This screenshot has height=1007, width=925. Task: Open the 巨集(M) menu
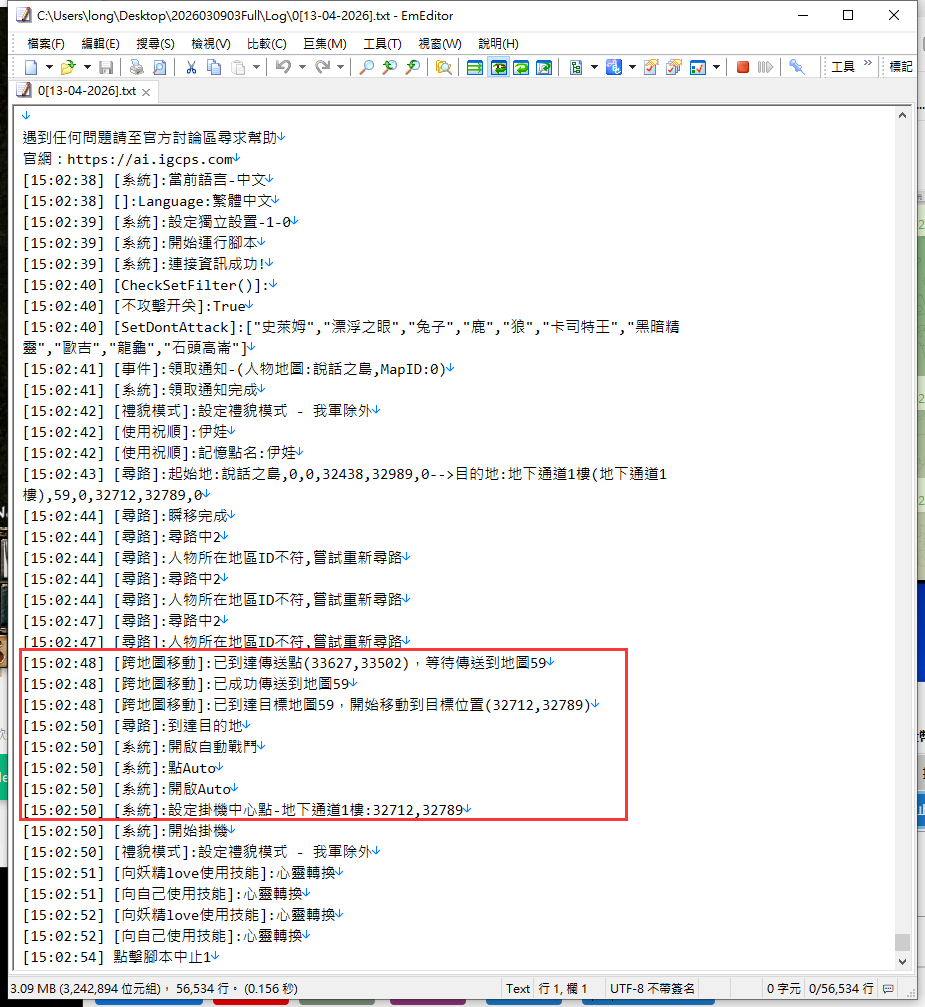[325, 44]
